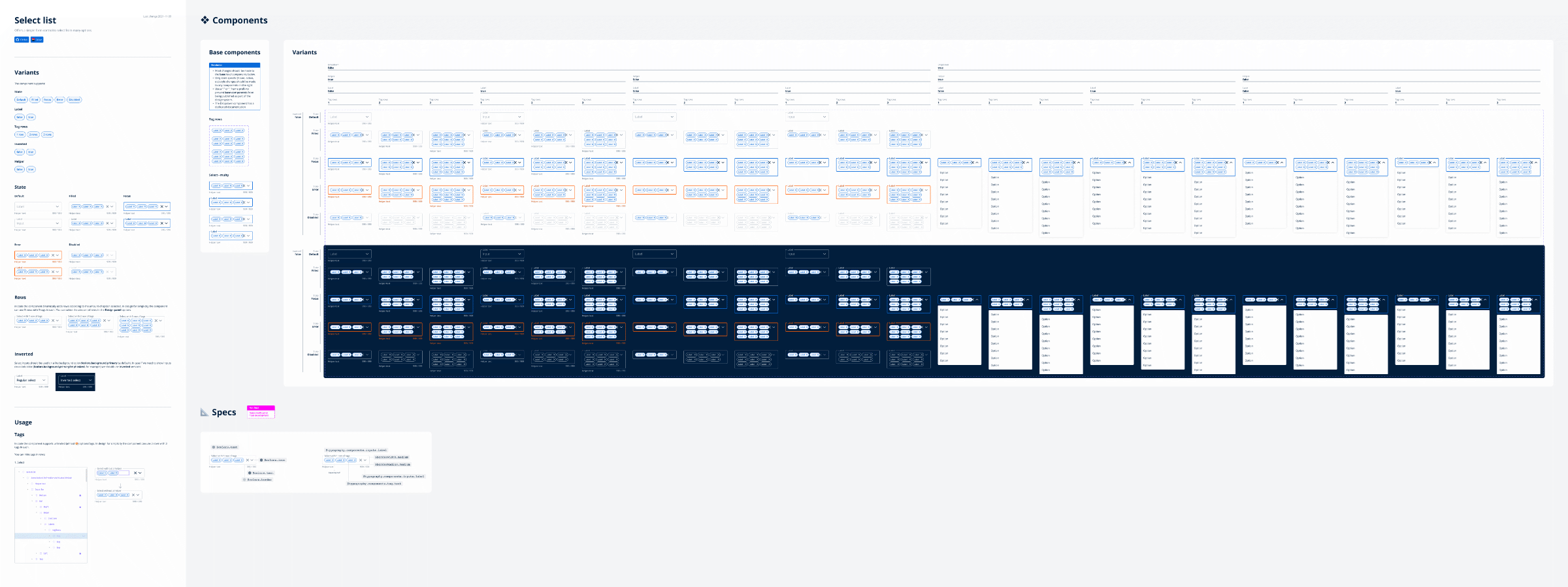Screen dimensions: 1568x587
Task: Click the Rows section heading
Action: (x=20, y=297)
